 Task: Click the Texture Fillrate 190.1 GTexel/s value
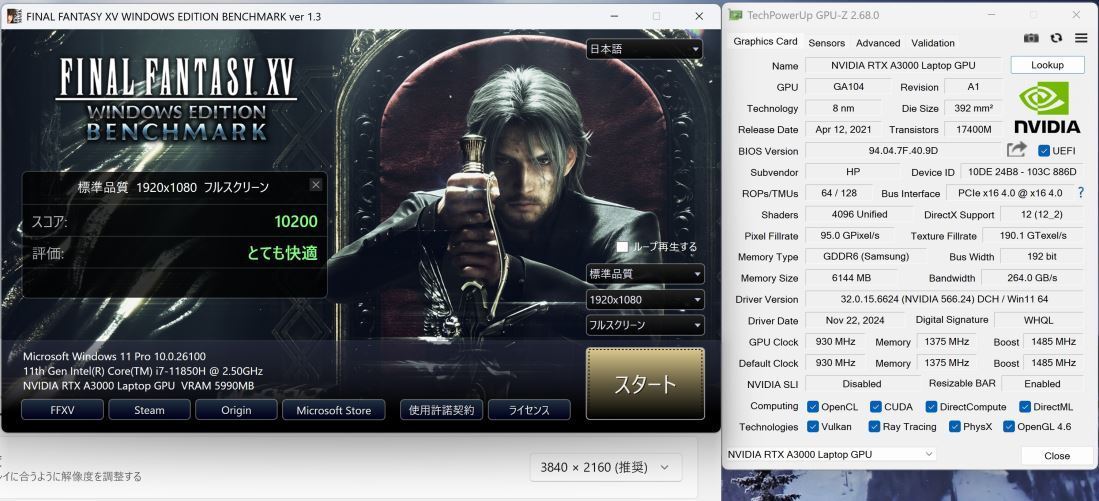(1032, 235)
